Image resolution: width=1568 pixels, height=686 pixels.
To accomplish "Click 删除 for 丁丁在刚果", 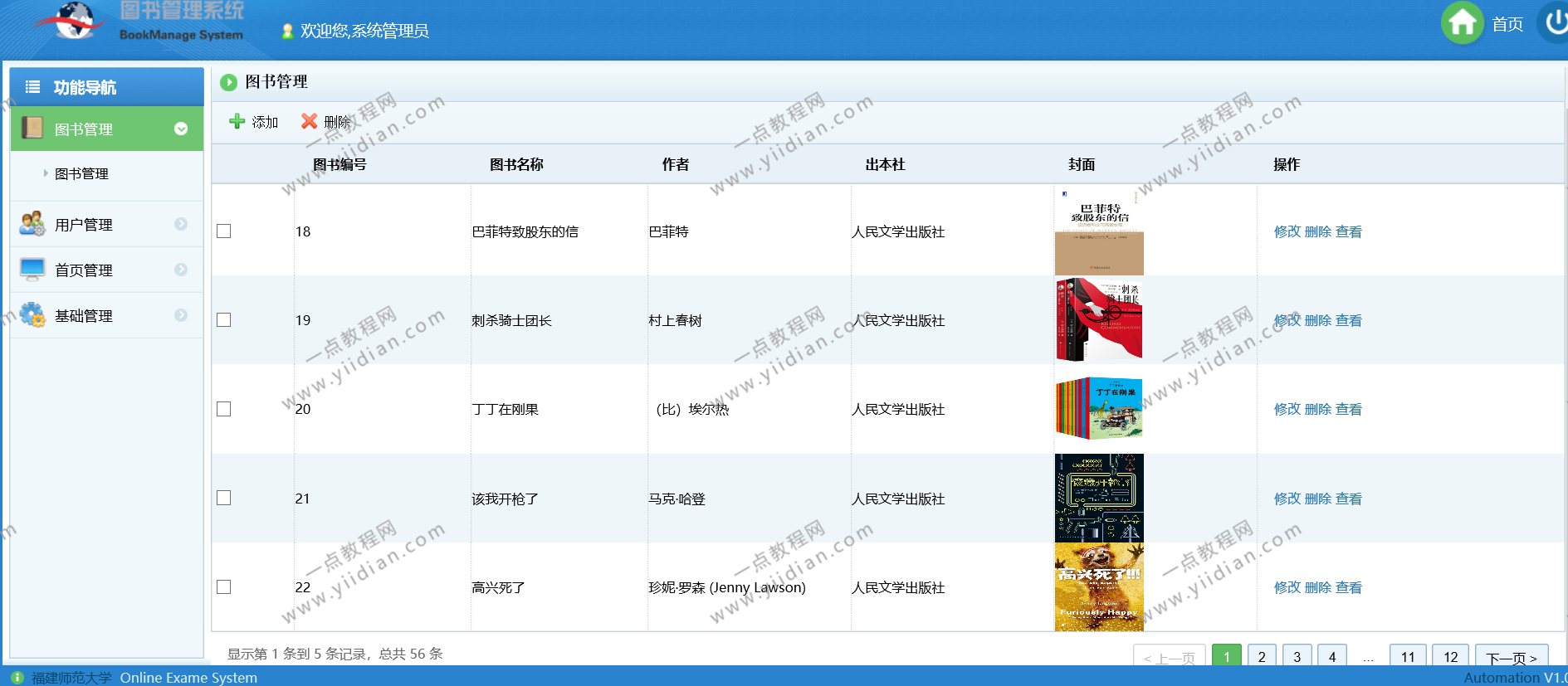I will [x=1318, y=409].
